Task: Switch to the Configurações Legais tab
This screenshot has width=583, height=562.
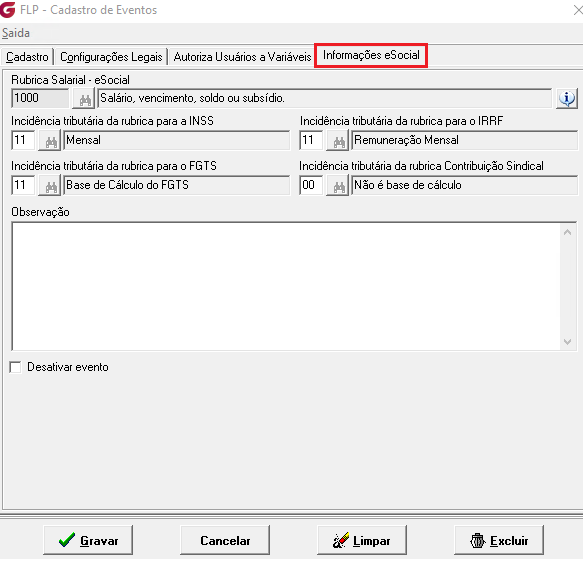Action: pos(111,57)
